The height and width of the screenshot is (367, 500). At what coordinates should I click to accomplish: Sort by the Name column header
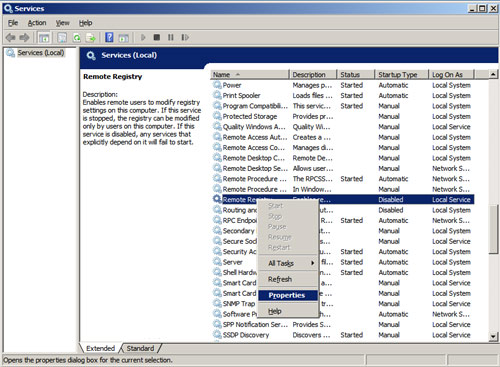(250, 75)
